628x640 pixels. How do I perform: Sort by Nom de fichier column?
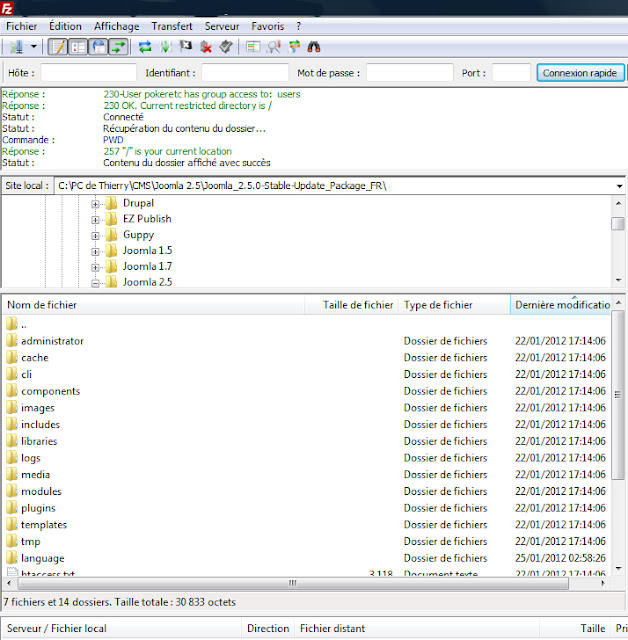point(153,305)
